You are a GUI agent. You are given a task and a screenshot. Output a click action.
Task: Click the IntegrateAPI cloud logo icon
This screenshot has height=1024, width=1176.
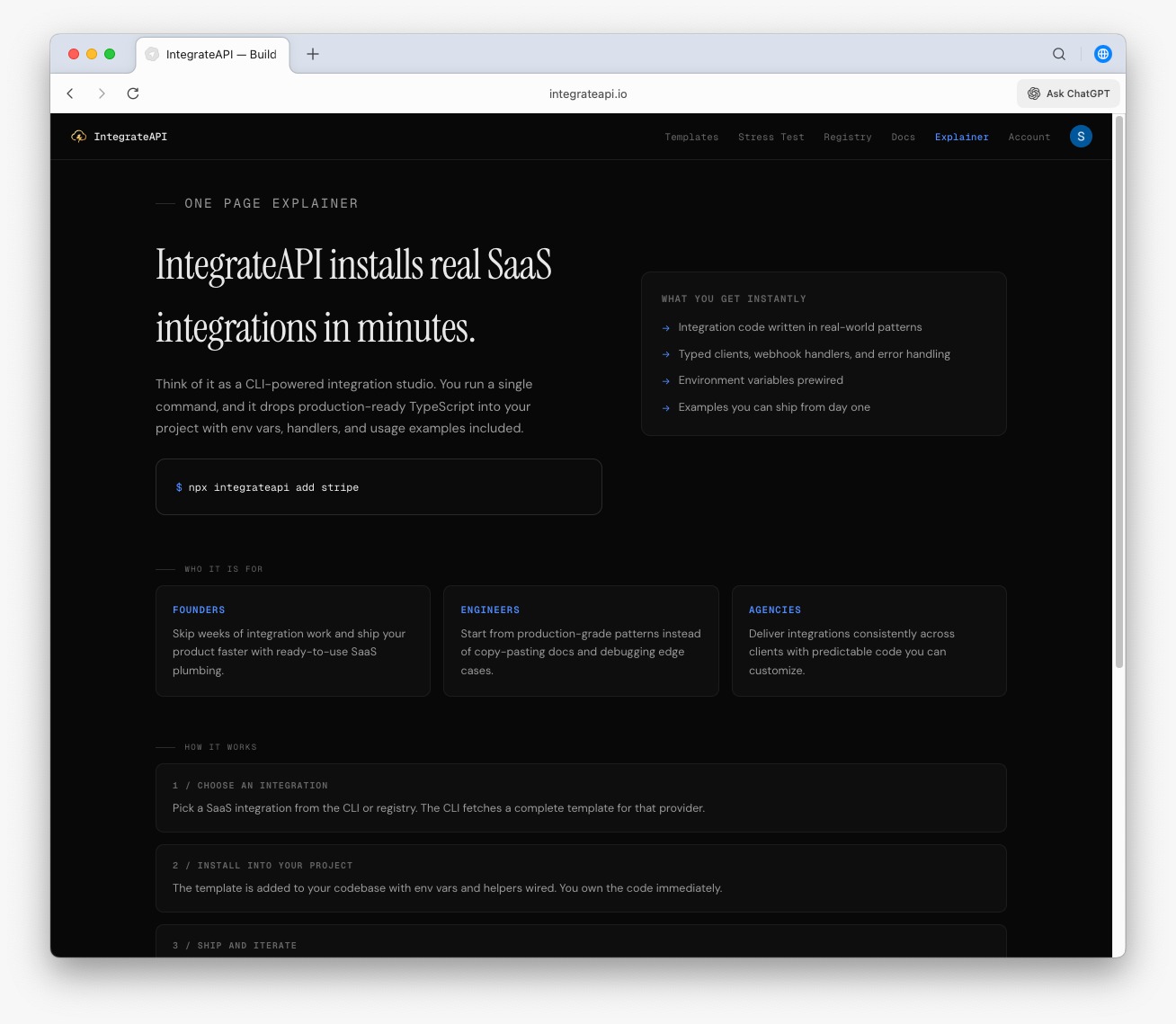click(x=79, y=137)
